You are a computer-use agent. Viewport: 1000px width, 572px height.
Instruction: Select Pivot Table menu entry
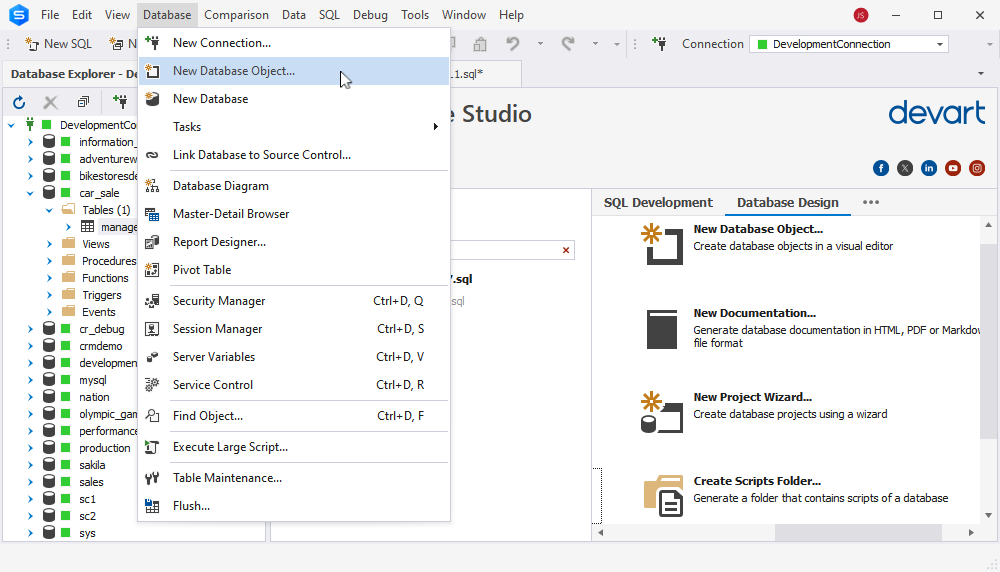tap(294, 270)
